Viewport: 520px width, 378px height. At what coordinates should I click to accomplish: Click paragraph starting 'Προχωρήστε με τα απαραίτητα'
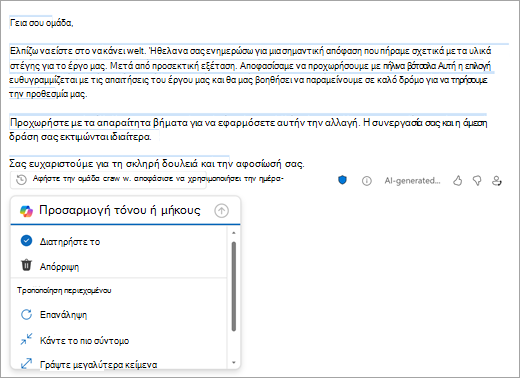tap(248, 130)
